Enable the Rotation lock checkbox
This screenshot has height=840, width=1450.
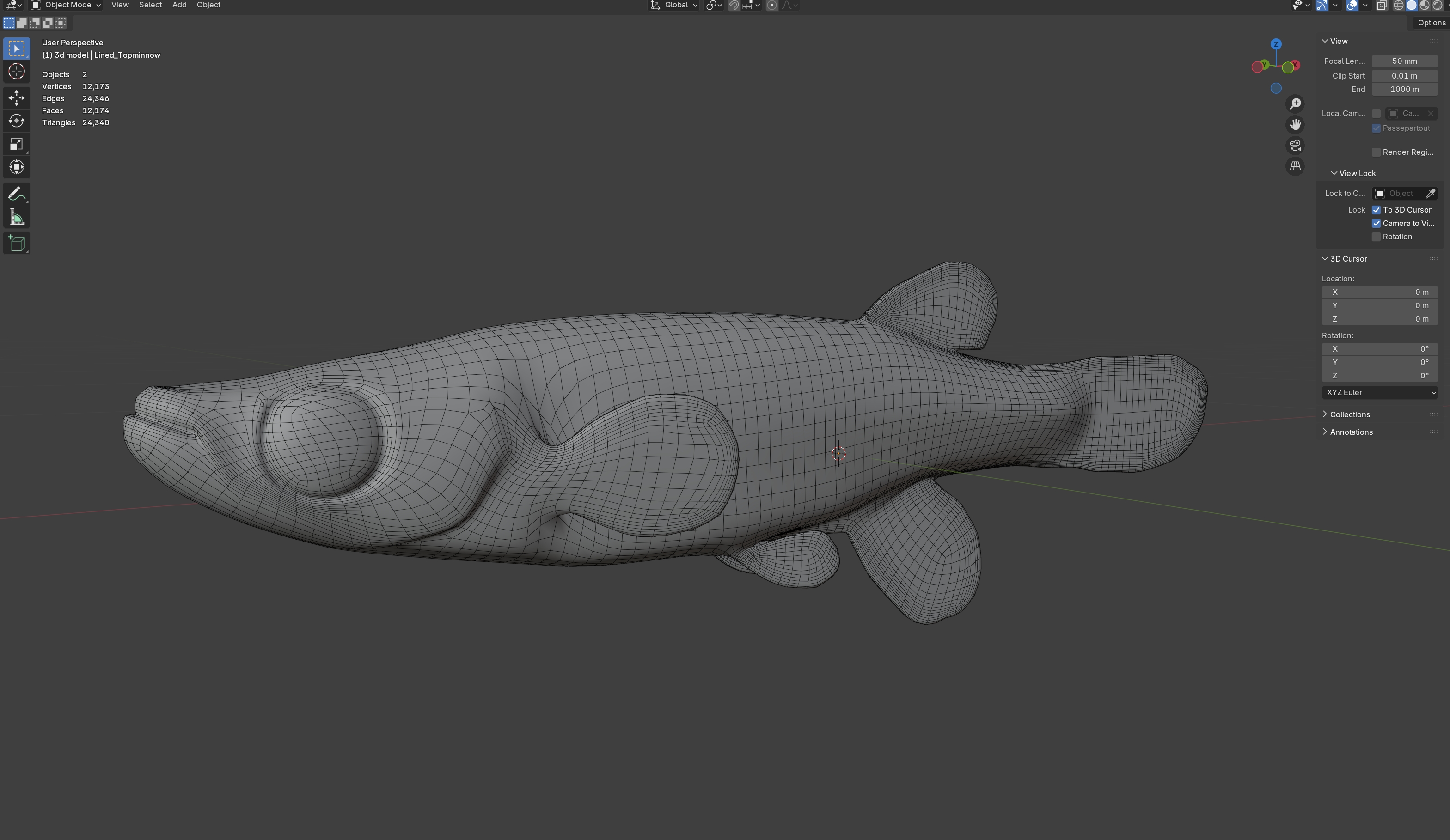point(1376,237)
